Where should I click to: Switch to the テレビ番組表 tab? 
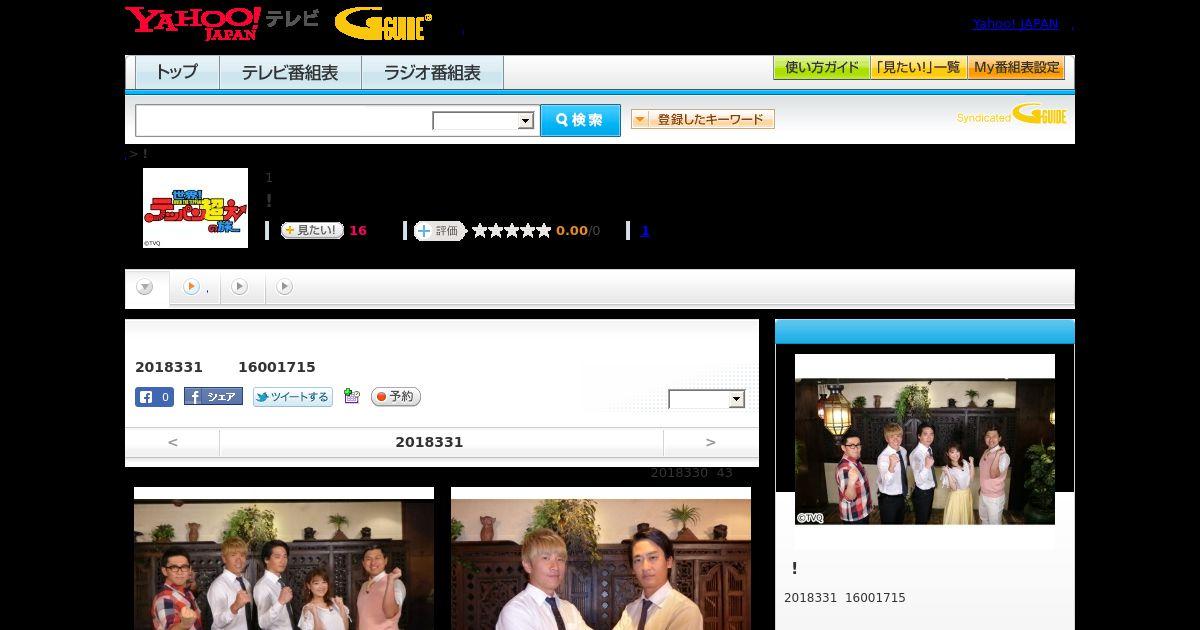tap(290, 73)
